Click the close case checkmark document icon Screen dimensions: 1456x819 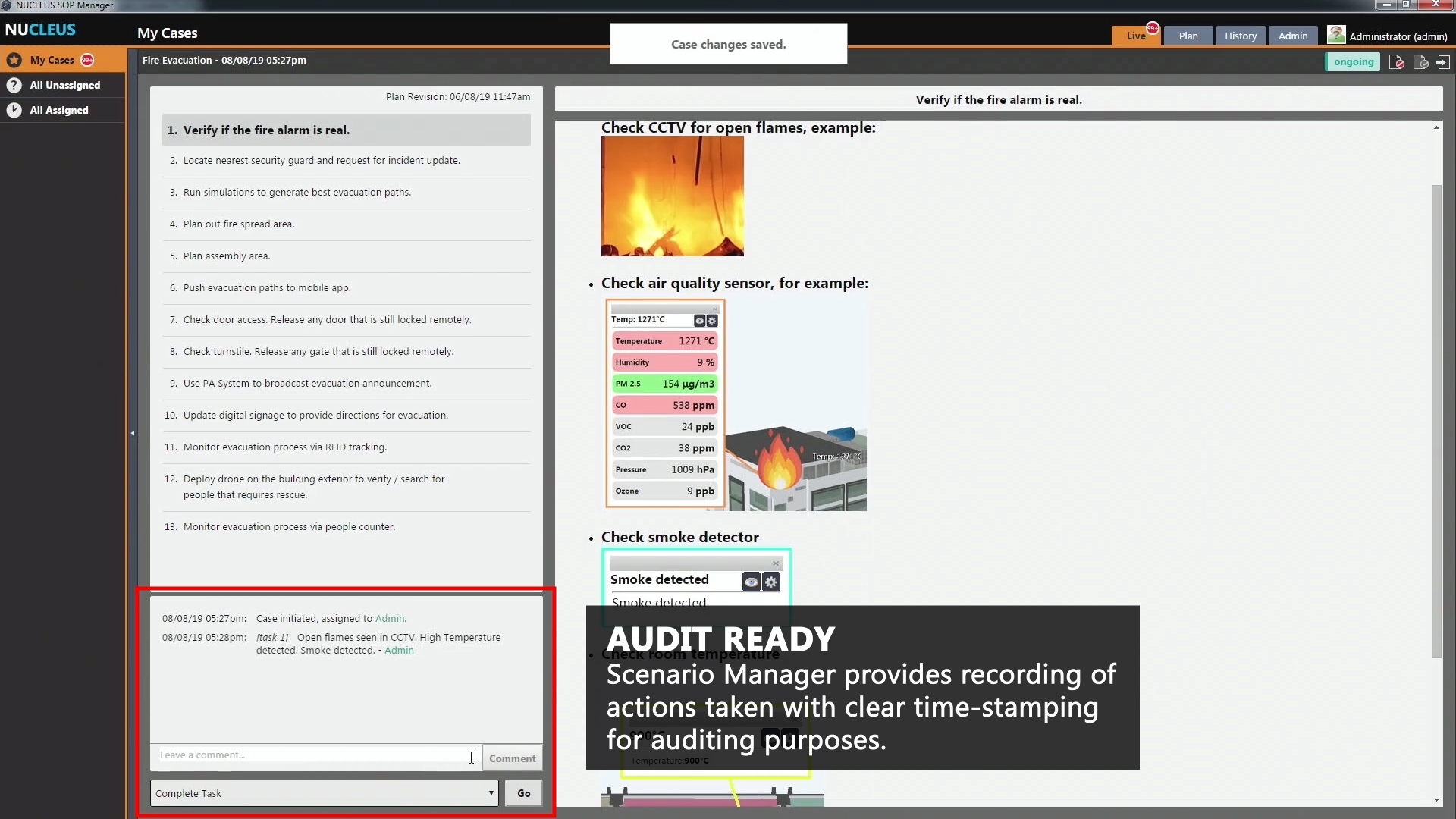click(1420, 62)
